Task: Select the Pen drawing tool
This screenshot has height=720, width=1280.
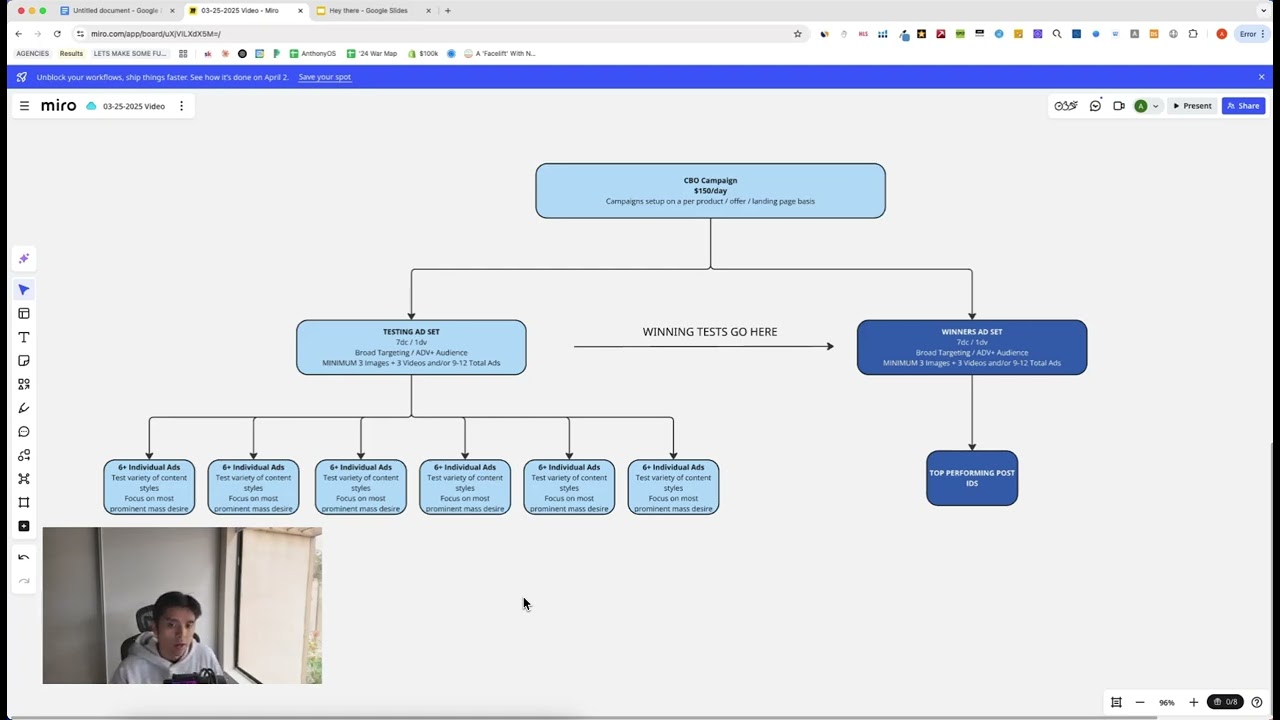Action: pyautogui.click(x=24, y=408)
